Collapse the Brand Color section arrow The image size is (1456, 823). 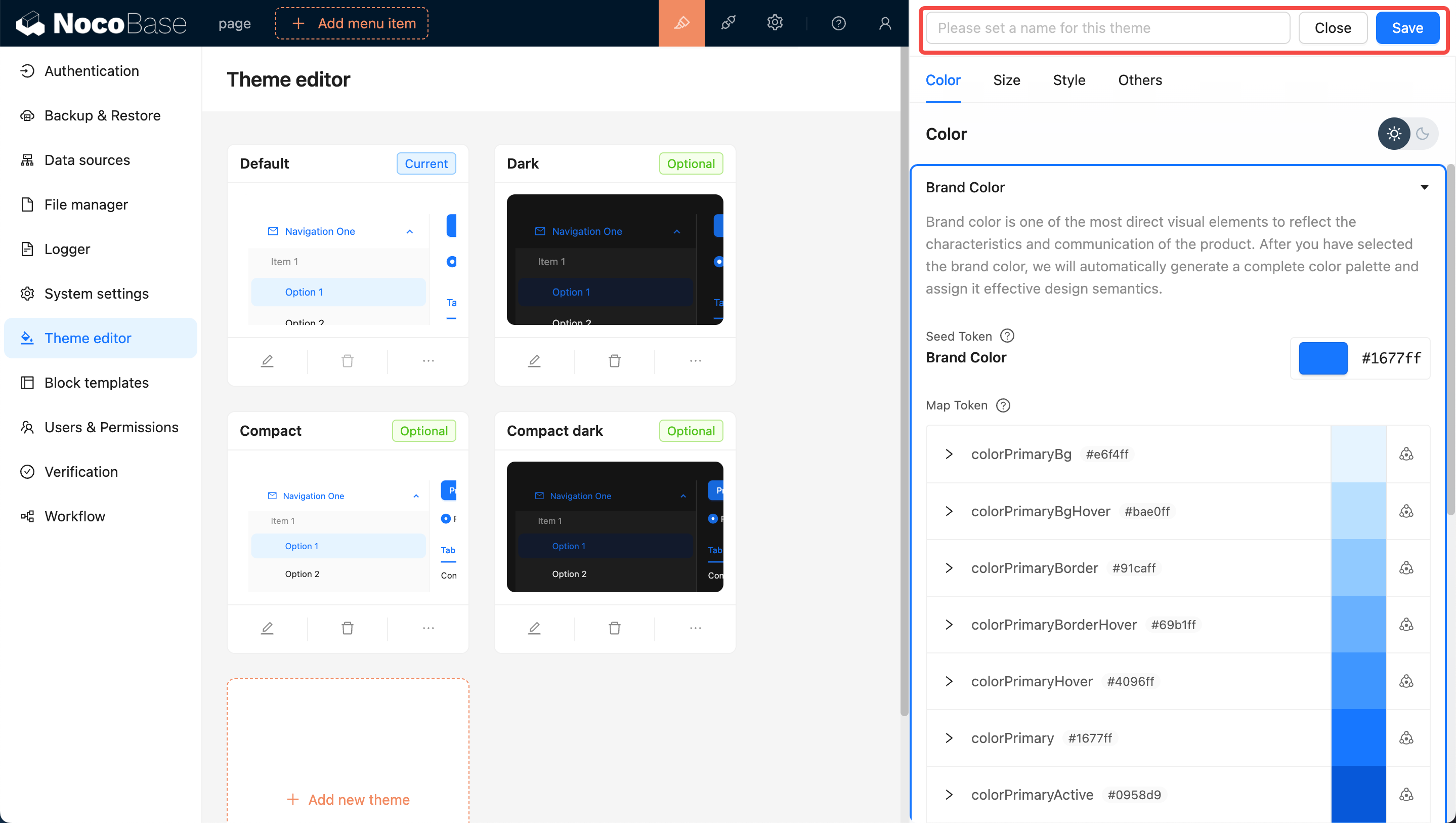pyautogui.click(x=1424, y=187)
